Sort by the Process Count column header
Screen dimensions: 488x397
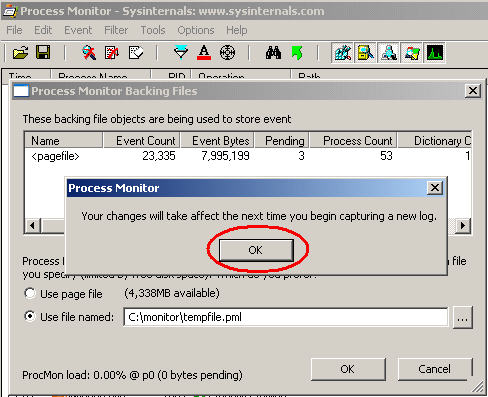click(x=354, y=141)
